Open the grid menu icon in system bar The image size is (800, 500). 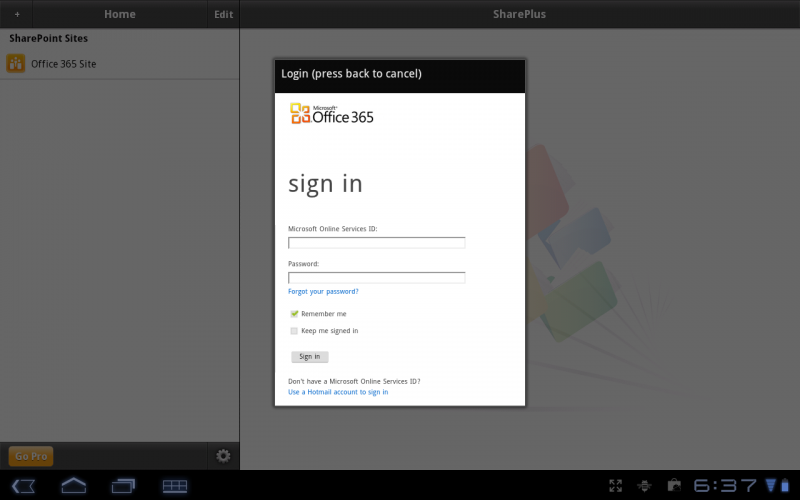[x=175, y=486]
